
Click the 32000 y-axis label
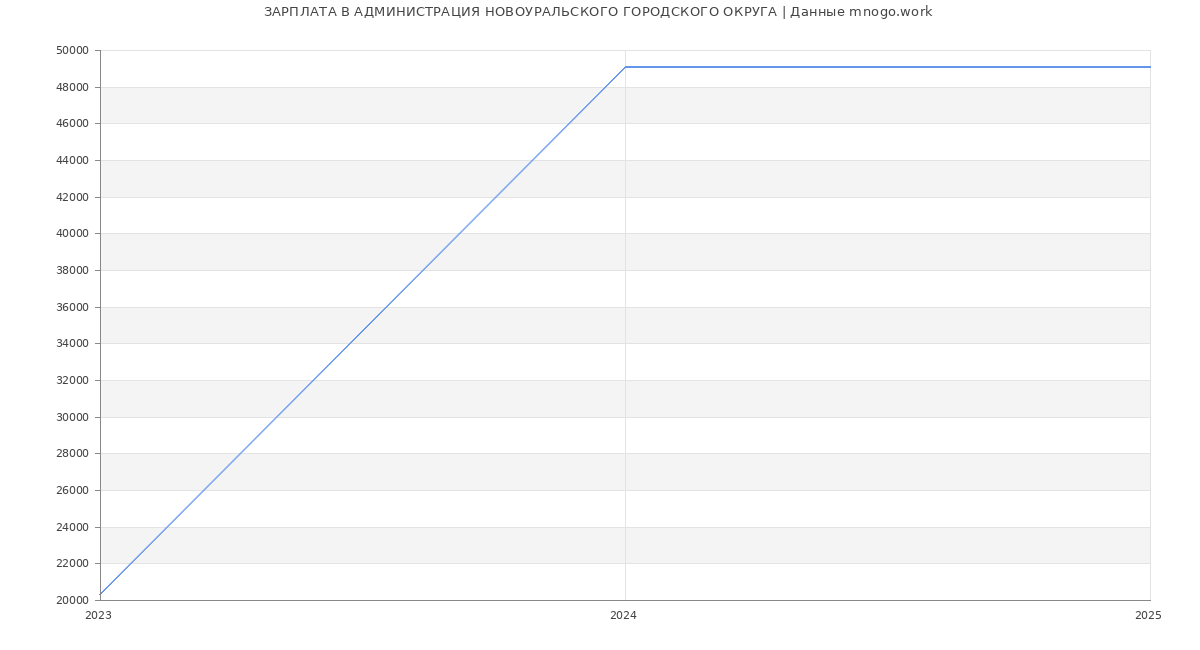[x=72, y=380]
